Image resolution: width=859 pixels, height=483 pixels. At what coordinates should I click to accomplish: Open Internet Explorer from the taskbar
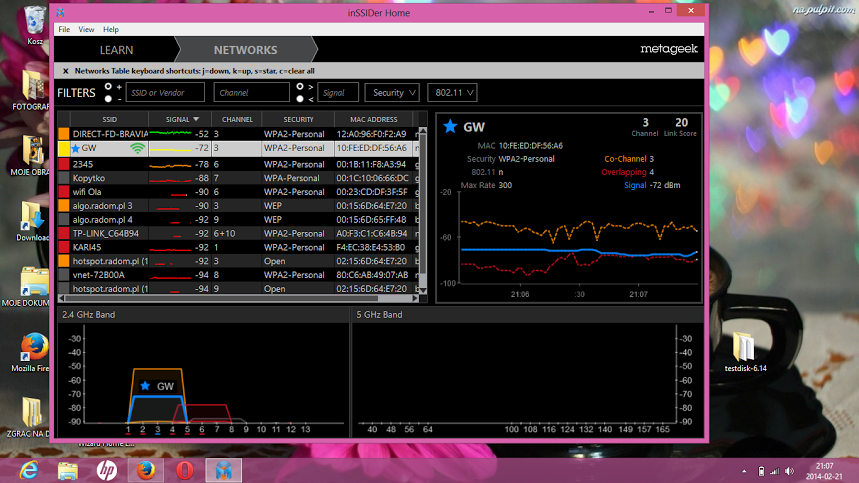click(28, 470)
